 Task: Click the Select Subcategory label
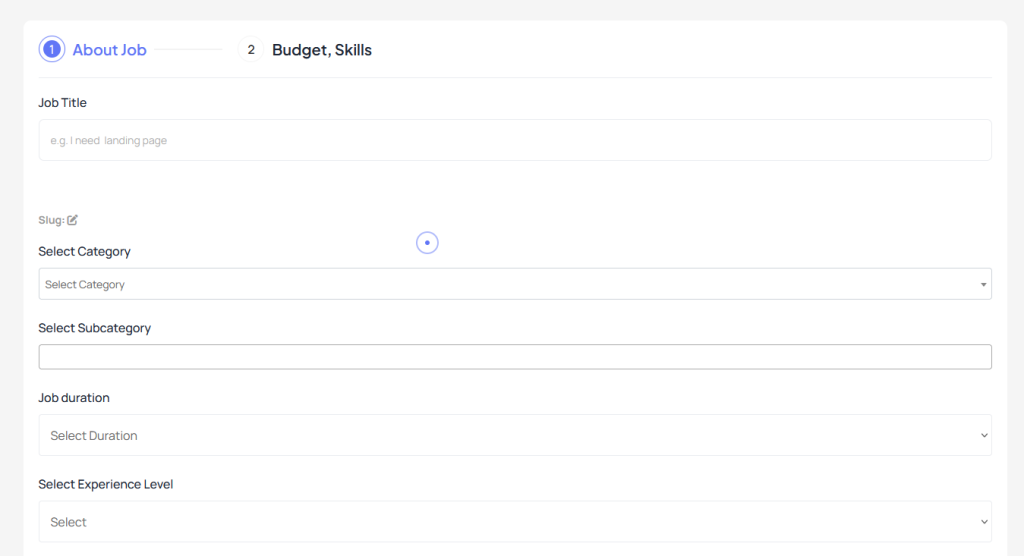(95, 328)
